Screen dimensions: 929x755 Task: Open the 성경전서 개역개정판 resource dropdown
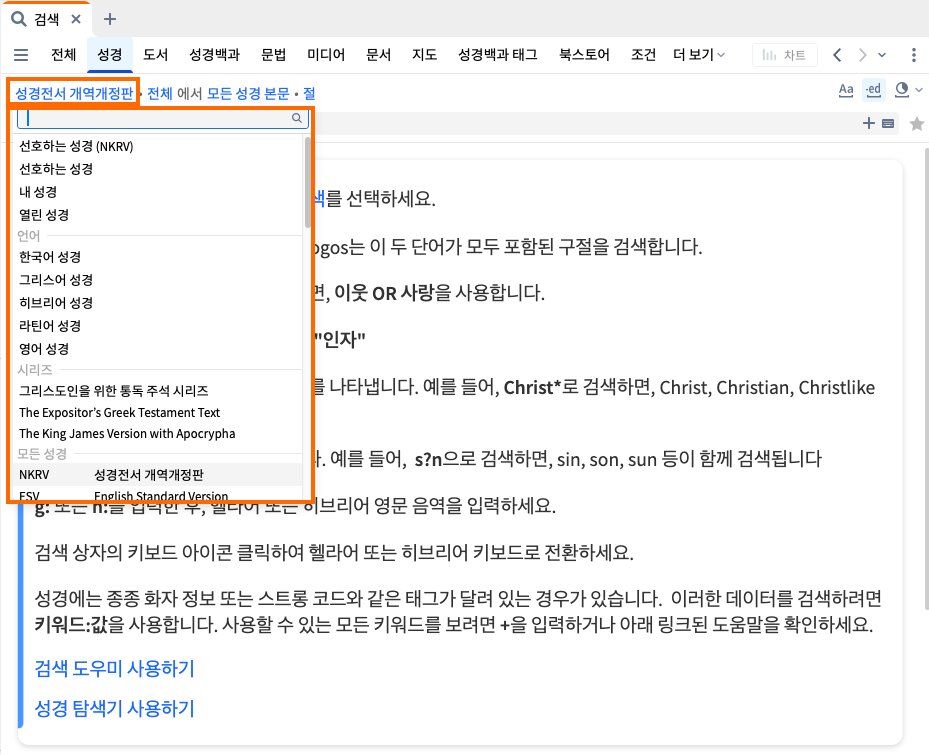click(74, 94)
